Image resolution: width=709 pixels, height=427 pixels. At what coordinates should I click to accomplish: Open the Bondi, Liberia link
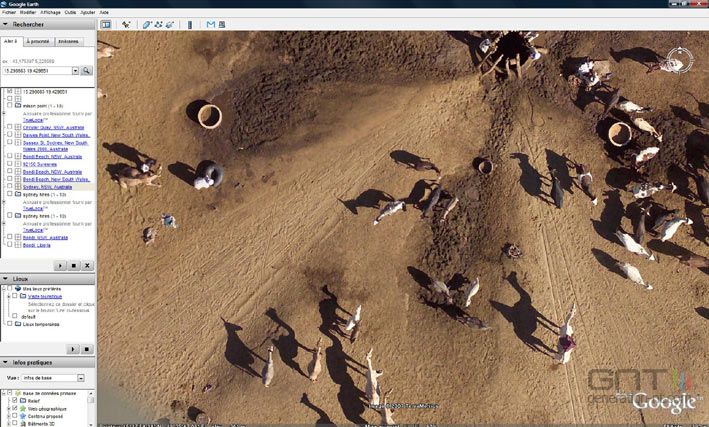[37, 245]
